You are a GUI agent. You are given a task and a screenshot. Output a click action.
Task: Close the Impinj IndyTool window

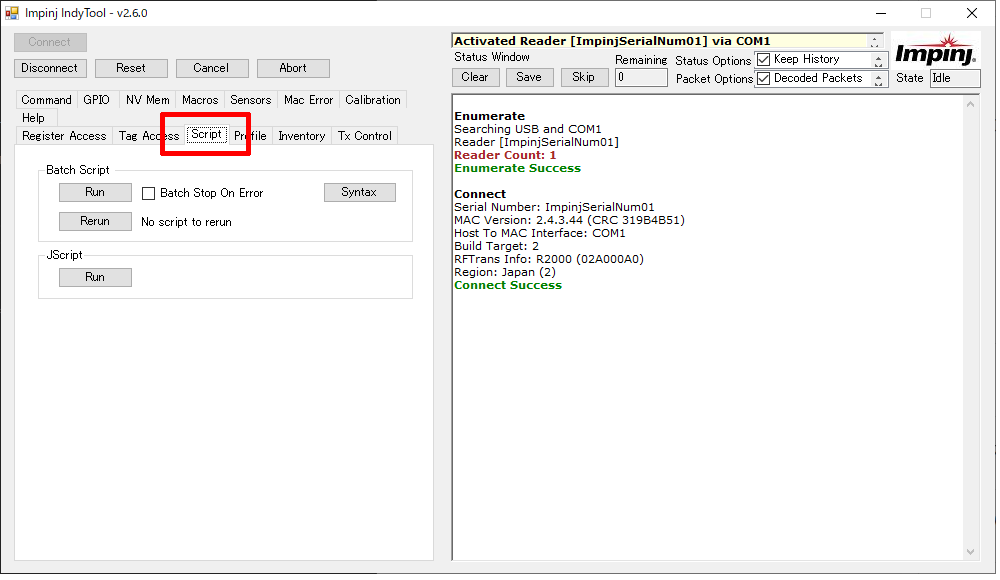coord(971,13)
